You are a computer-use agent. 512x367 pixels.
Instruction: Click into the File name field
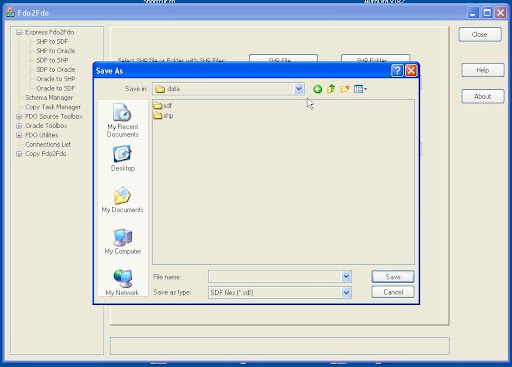(x=275, y=276)
